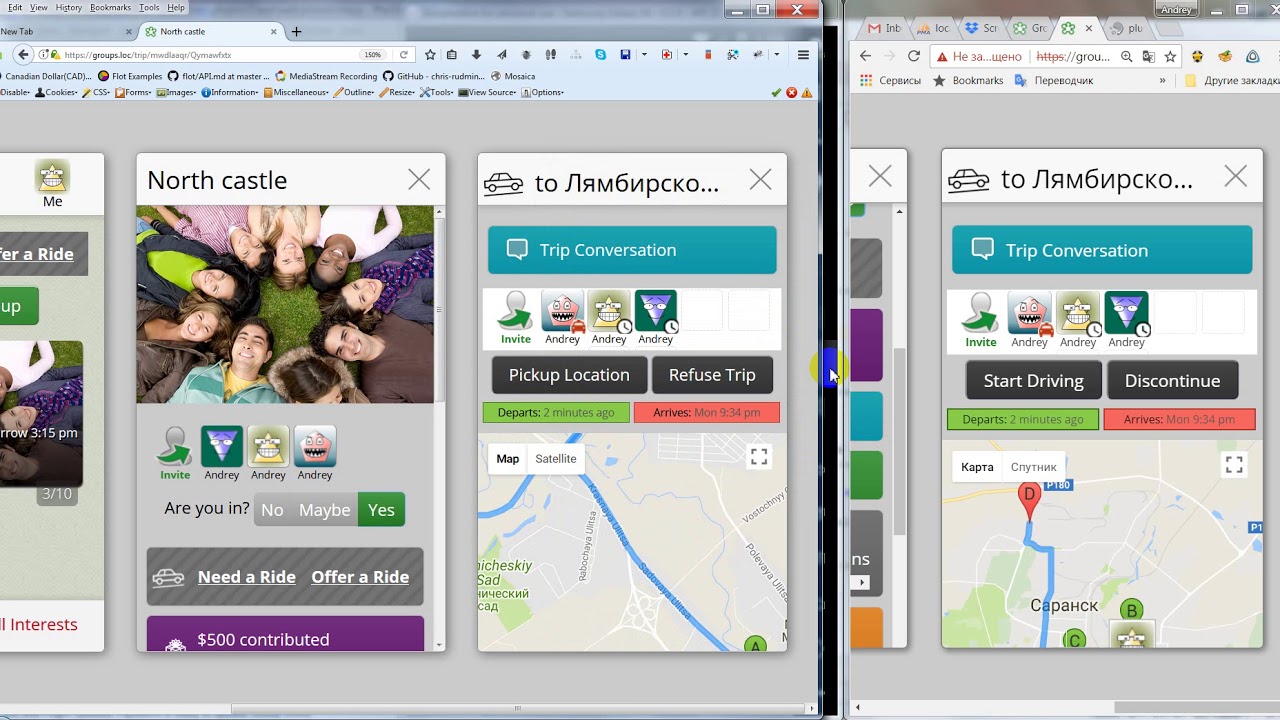Click the Need a Ride link
The image size is (1280, 720).
[247, 577]
